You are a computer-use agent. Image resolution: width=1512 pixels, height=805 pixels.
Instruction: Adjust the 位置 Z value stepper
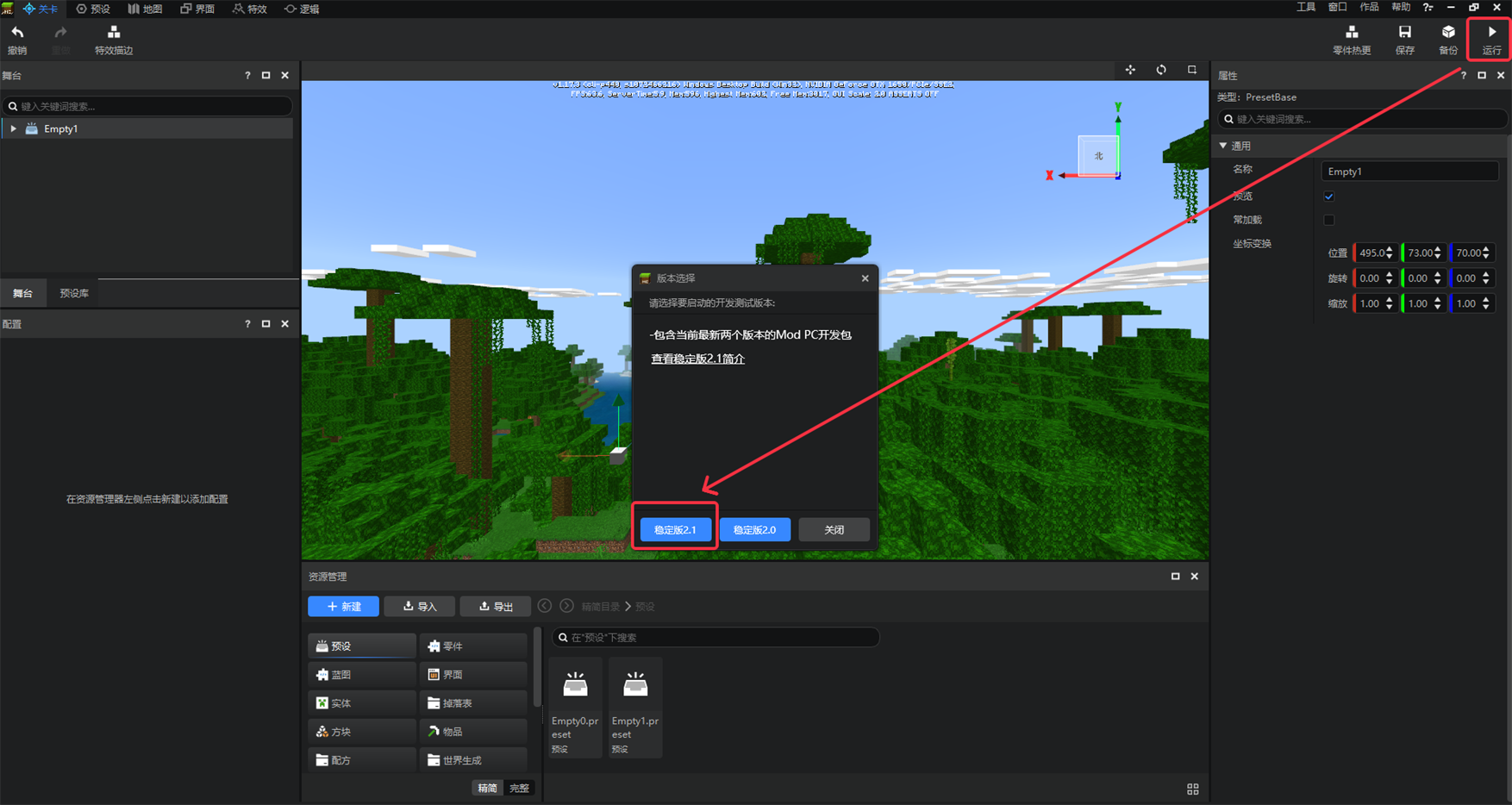click(1485, 253)
